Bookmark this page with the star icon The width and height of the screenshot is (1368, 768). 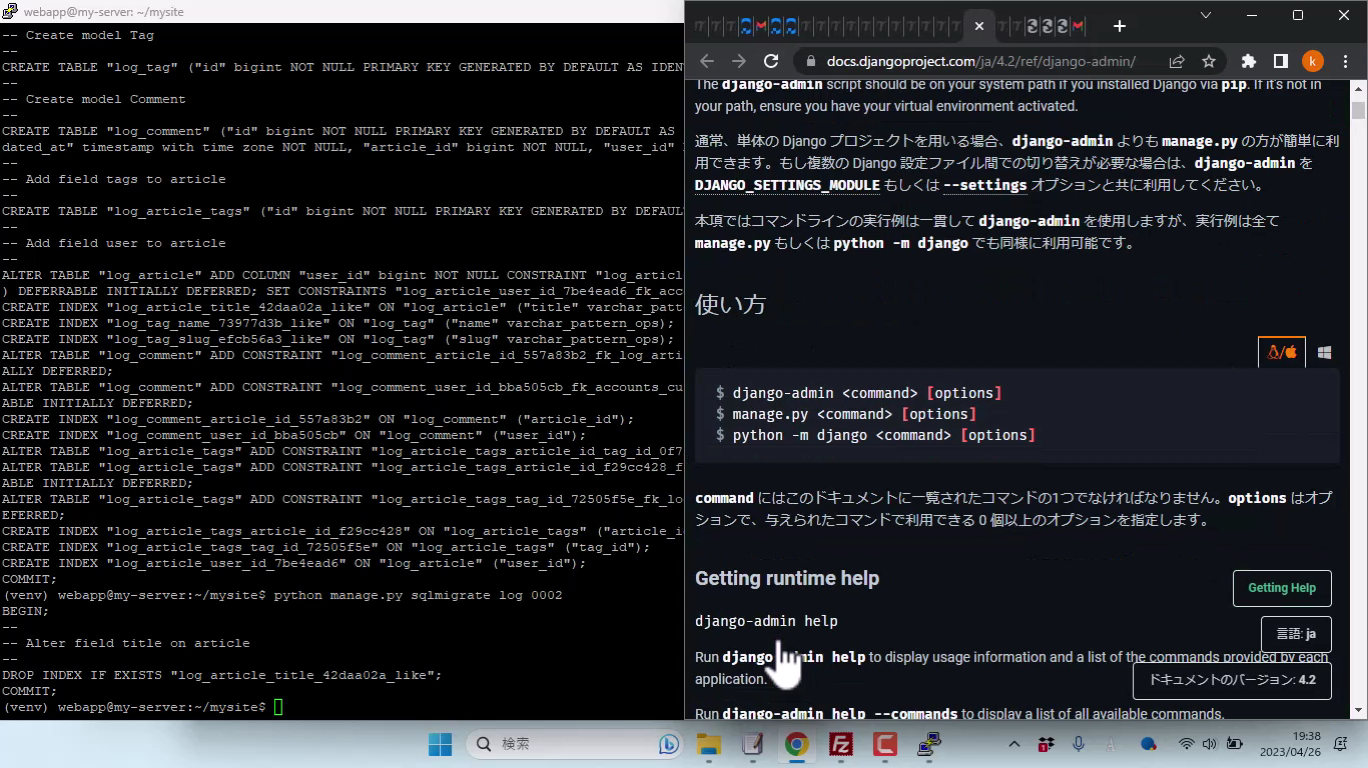pyautogui.click(x=1209, y=61)
